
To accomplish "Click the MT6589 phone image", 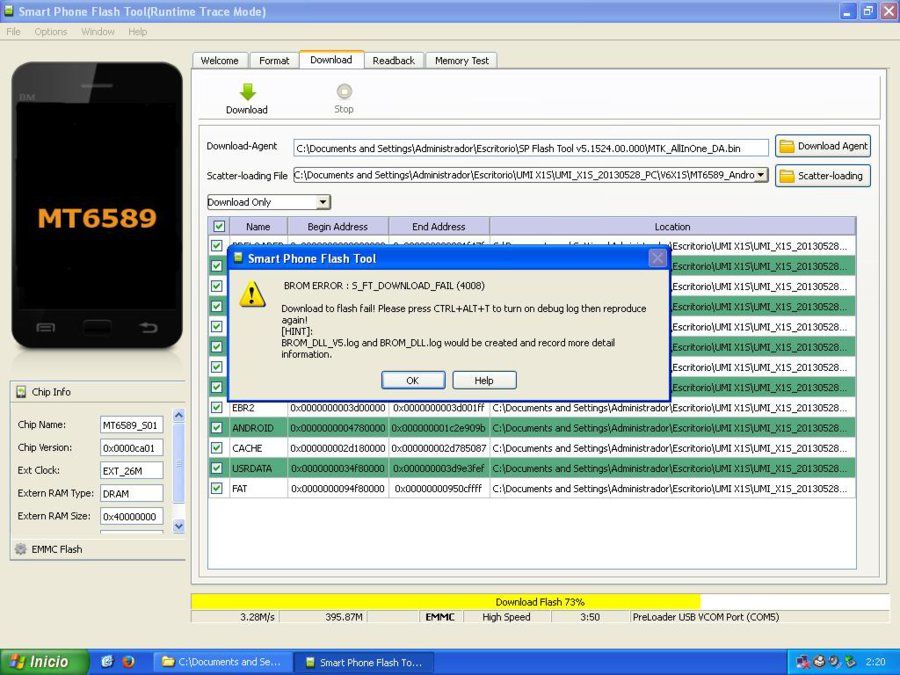I will [97, 205].
